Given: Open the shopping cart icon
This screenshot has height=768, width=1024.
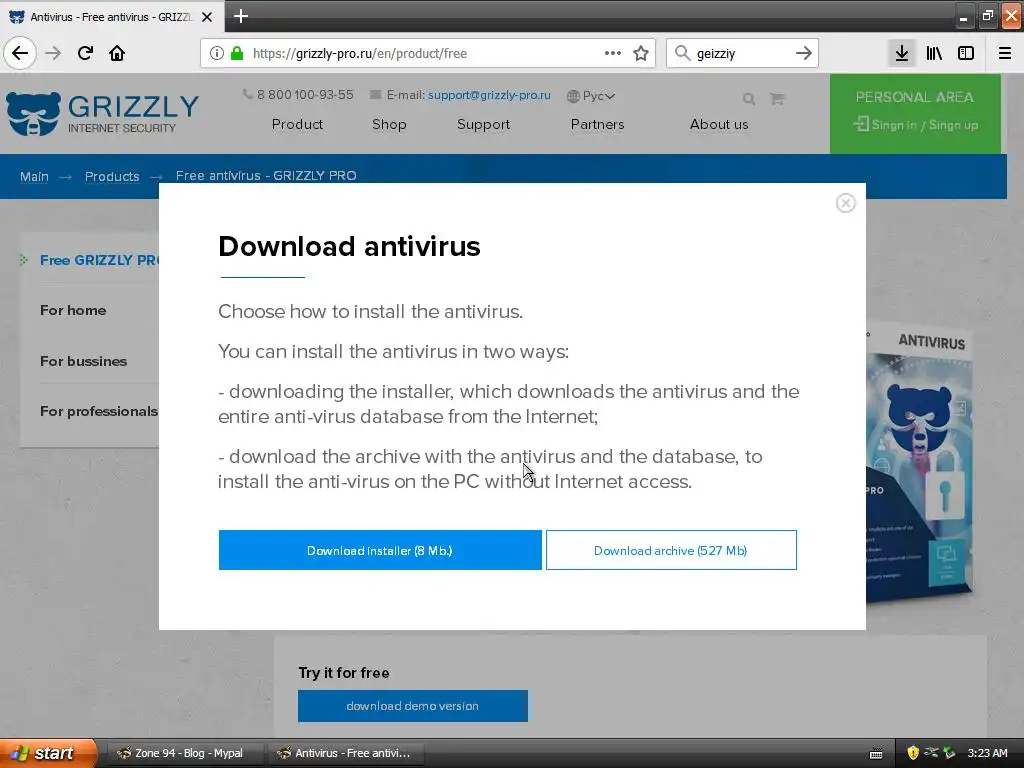Looking at the screenshot, I should pyautogui.click(x=777, y=99).
